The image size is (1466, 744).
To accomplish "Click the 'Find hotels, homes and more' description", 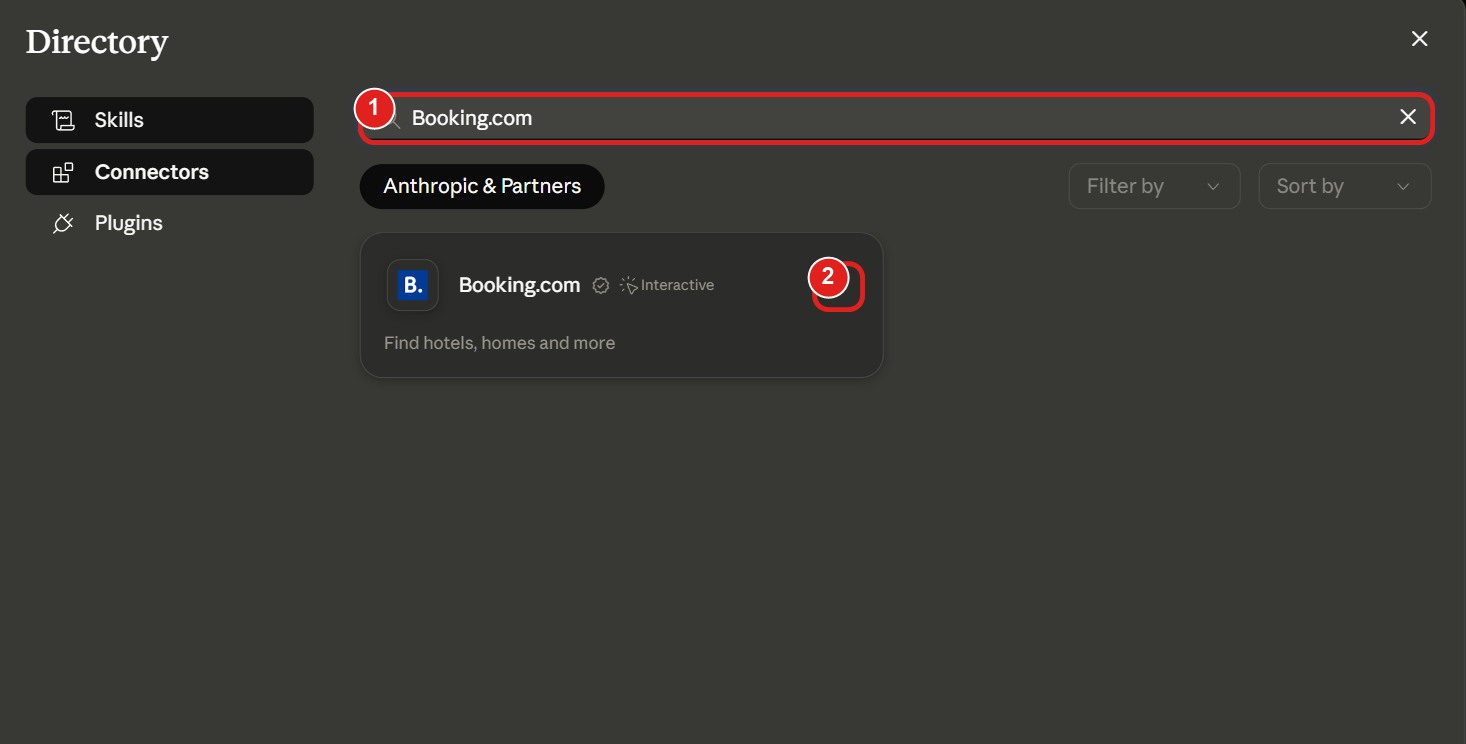I will click(499, 343).
